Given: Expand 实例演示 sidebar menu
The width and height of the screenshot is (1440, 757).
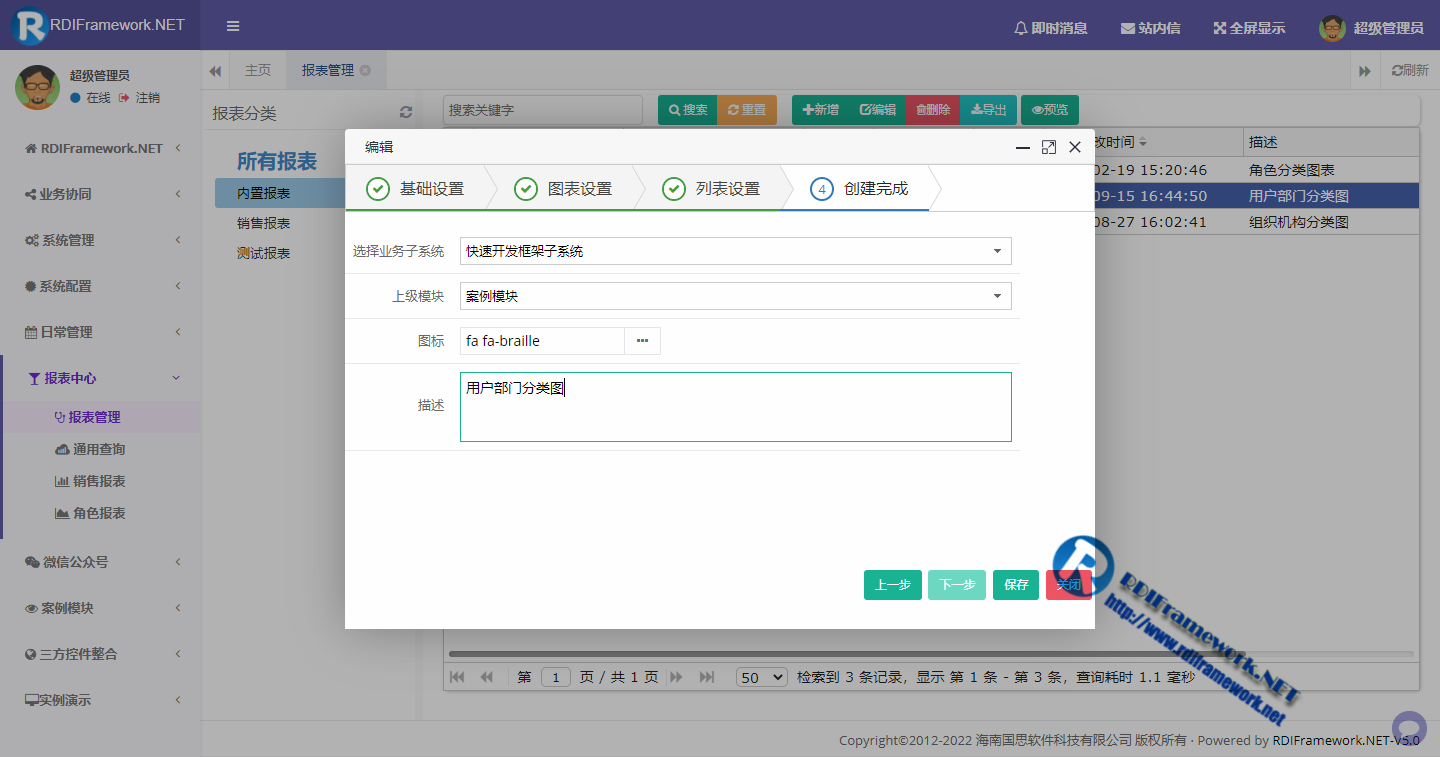Looking at the screenshot, I should tap(100, 700).
